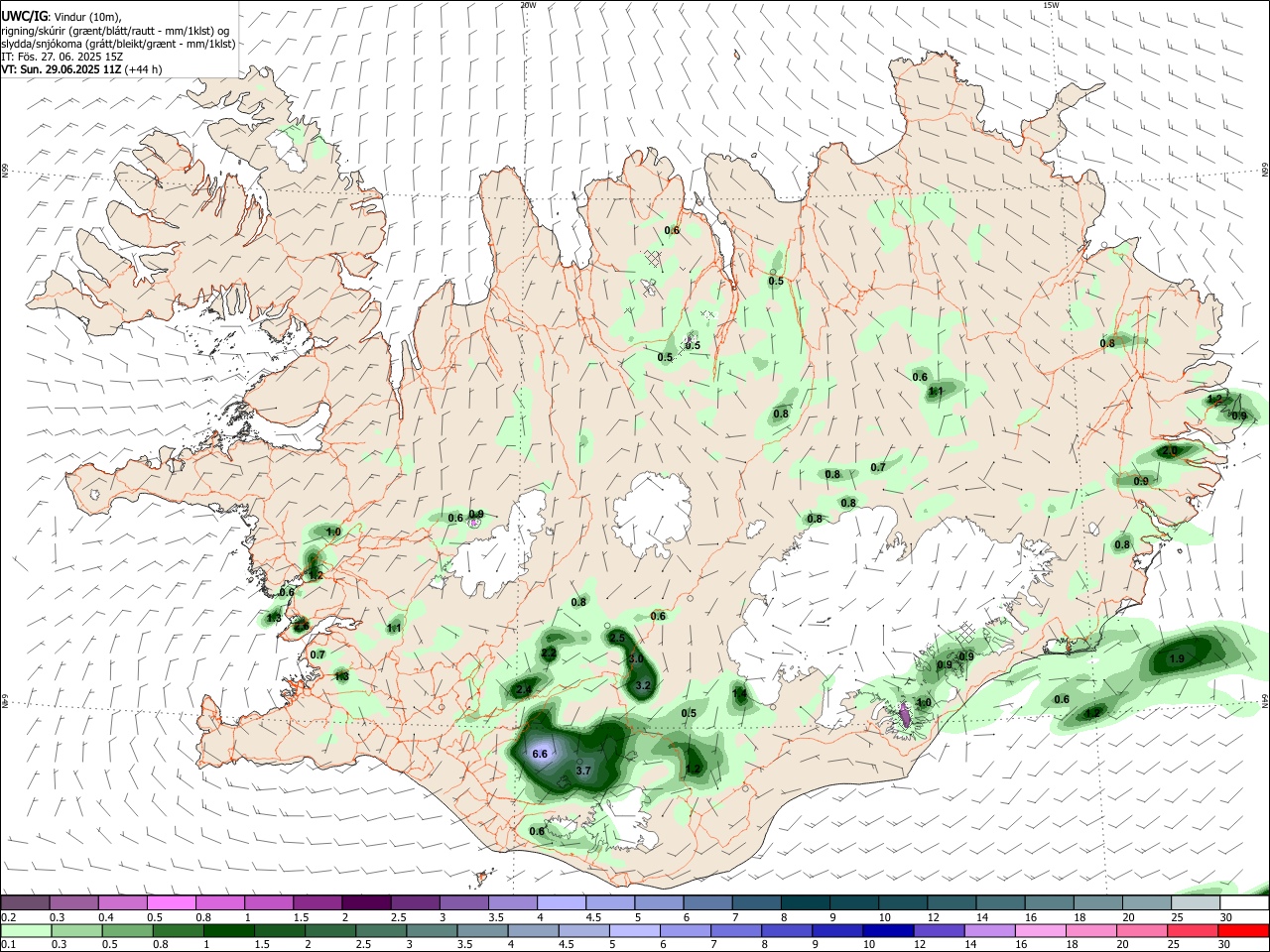Click the IT: Fös. 27. 06. 2025 15Z line
1270x952 pixels.
coord(62,57)
